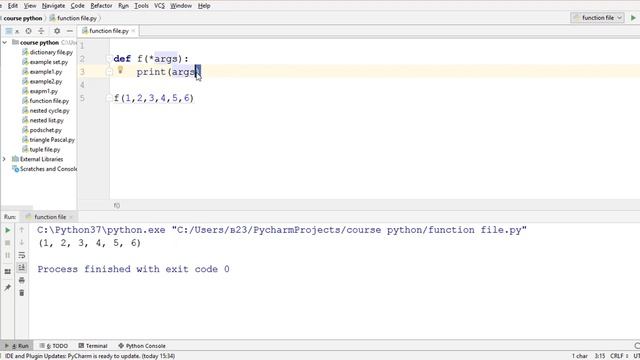Open Project panel settings gear
Viewport: 640px width, 360px height.
click(57, 31)
